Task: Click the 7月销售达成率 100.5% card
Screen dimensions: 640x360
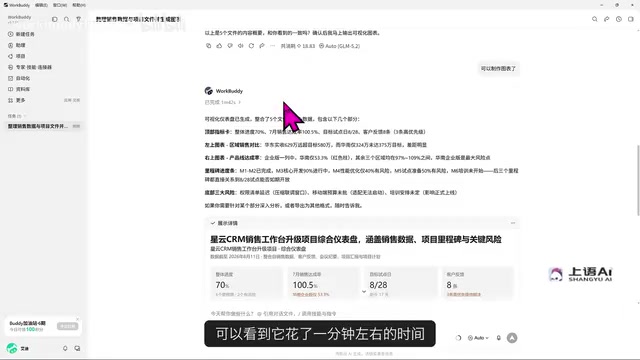Action: (x=324, y=283)
